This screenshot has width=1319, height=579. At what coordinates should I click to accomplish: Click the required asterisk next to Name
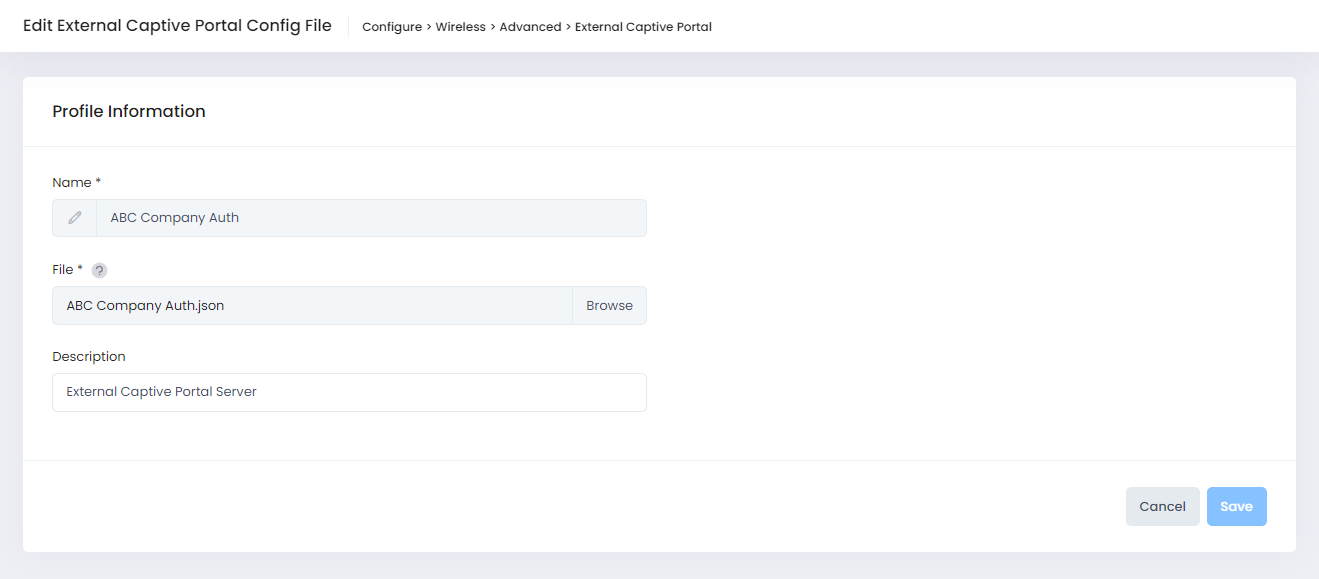tap(98, 182)
